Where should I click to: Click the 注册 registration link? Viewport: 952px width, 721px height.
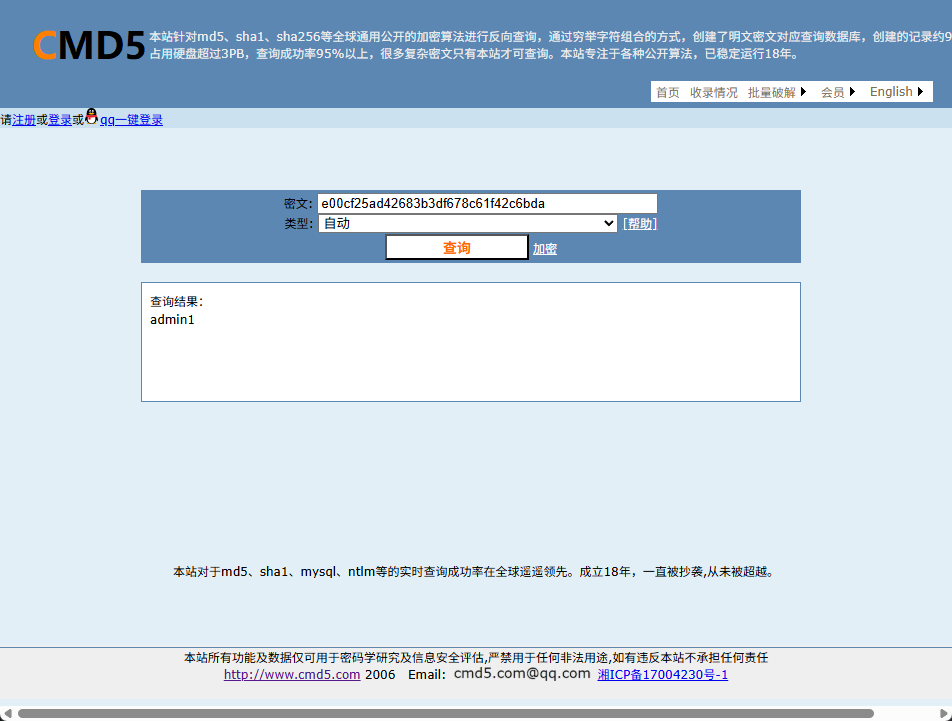(25, 119)
